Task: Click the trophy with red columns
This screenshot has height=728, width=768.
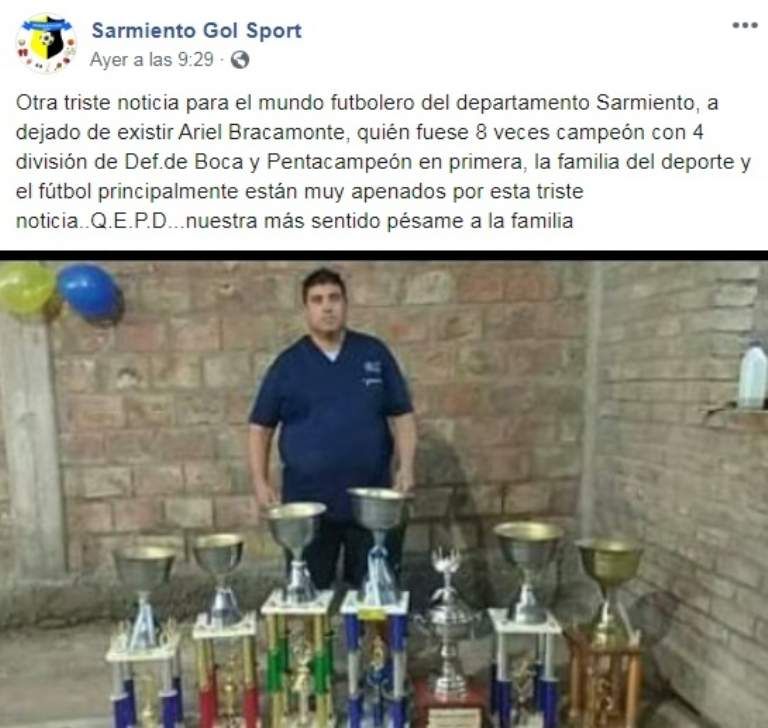Action: (223, 630)
